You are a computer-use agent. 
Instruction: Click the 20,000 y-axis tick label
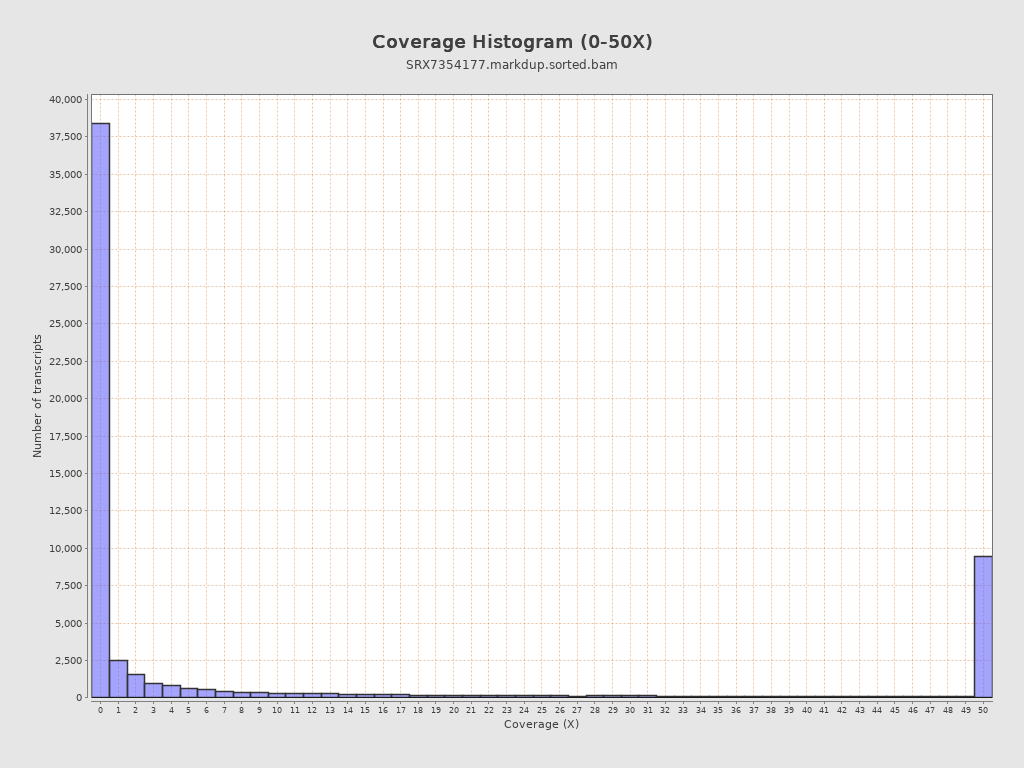pyautogui.click(x=66, y=399)
